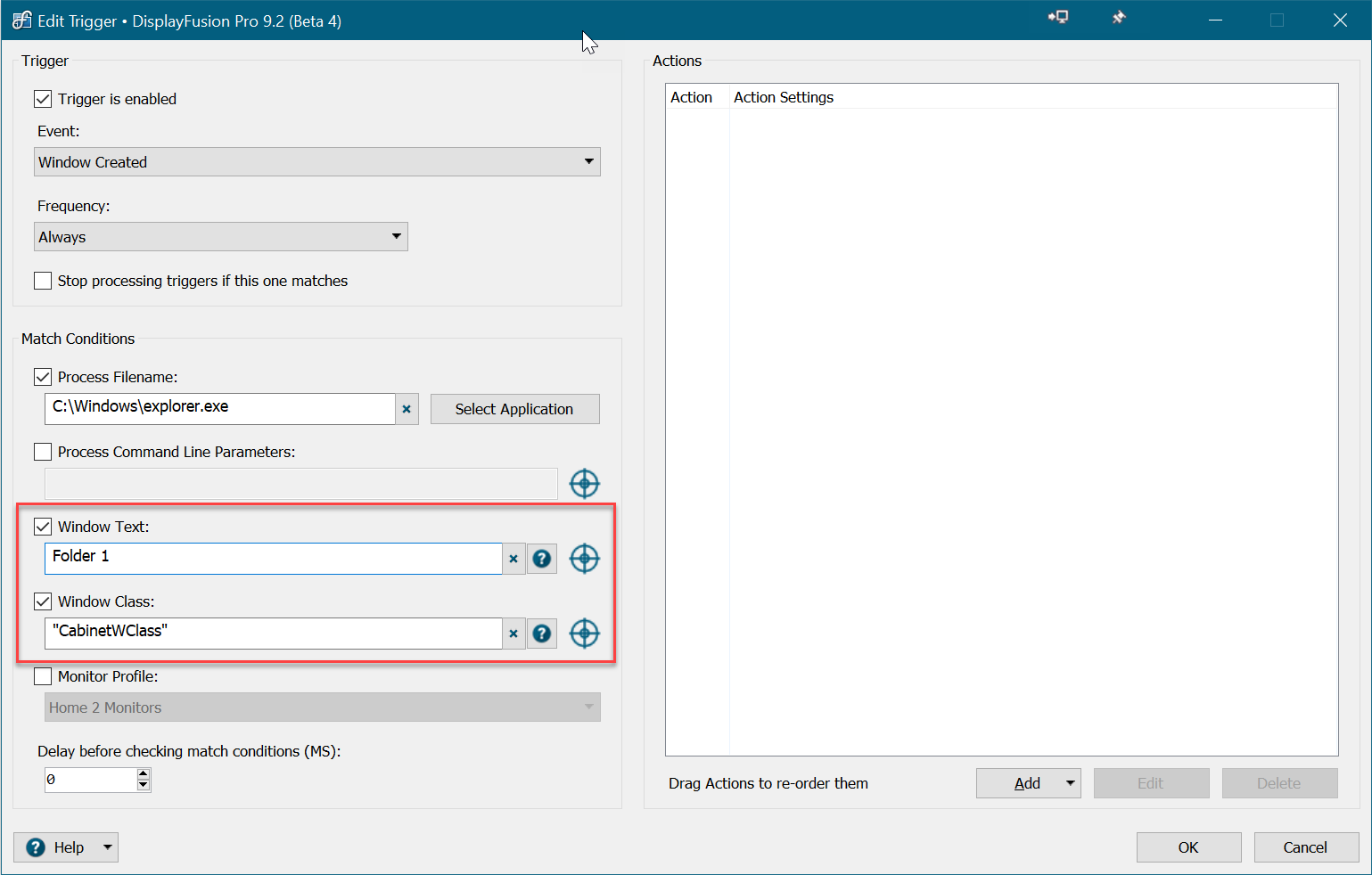Viewport: 1372px width, 875px height.
Task: Enable Stop processing triggers if this one matches
Action: click(x=43, y=281)
